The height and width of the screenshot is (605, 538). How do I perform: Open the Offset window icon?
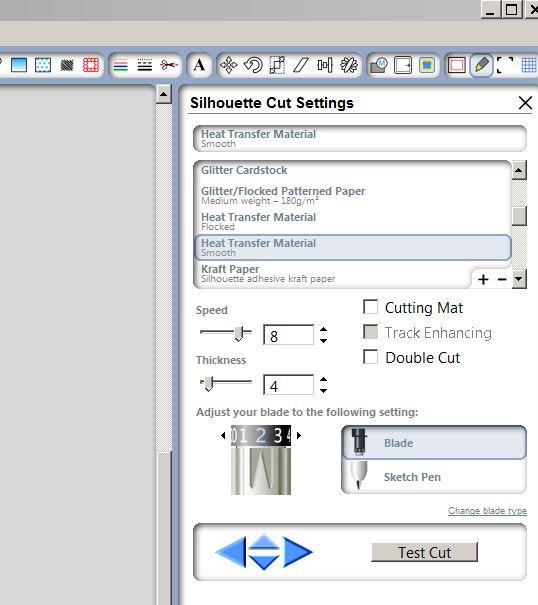[403, 65]
